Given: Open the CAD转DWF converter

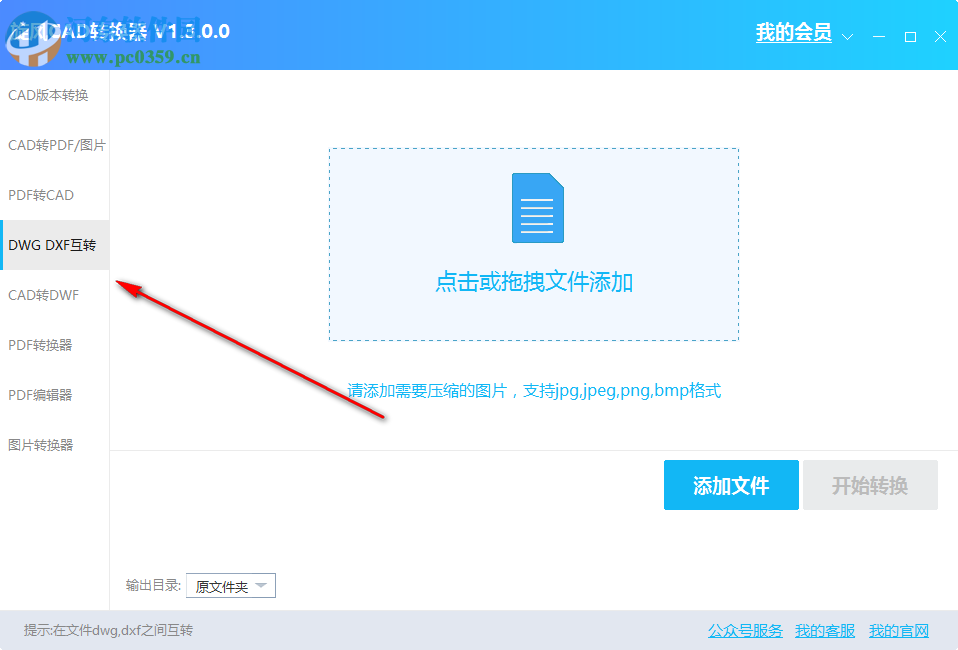Looking at the screenshot, I should (x=41, y=295).
